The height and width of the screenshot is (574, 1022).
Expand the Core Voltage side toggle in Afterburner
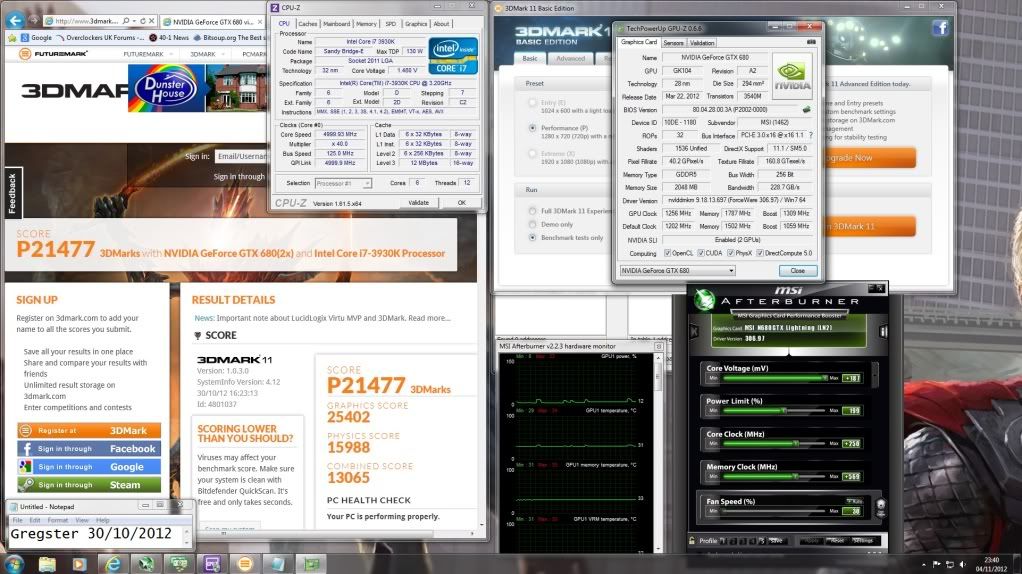[x=875, y=374]
